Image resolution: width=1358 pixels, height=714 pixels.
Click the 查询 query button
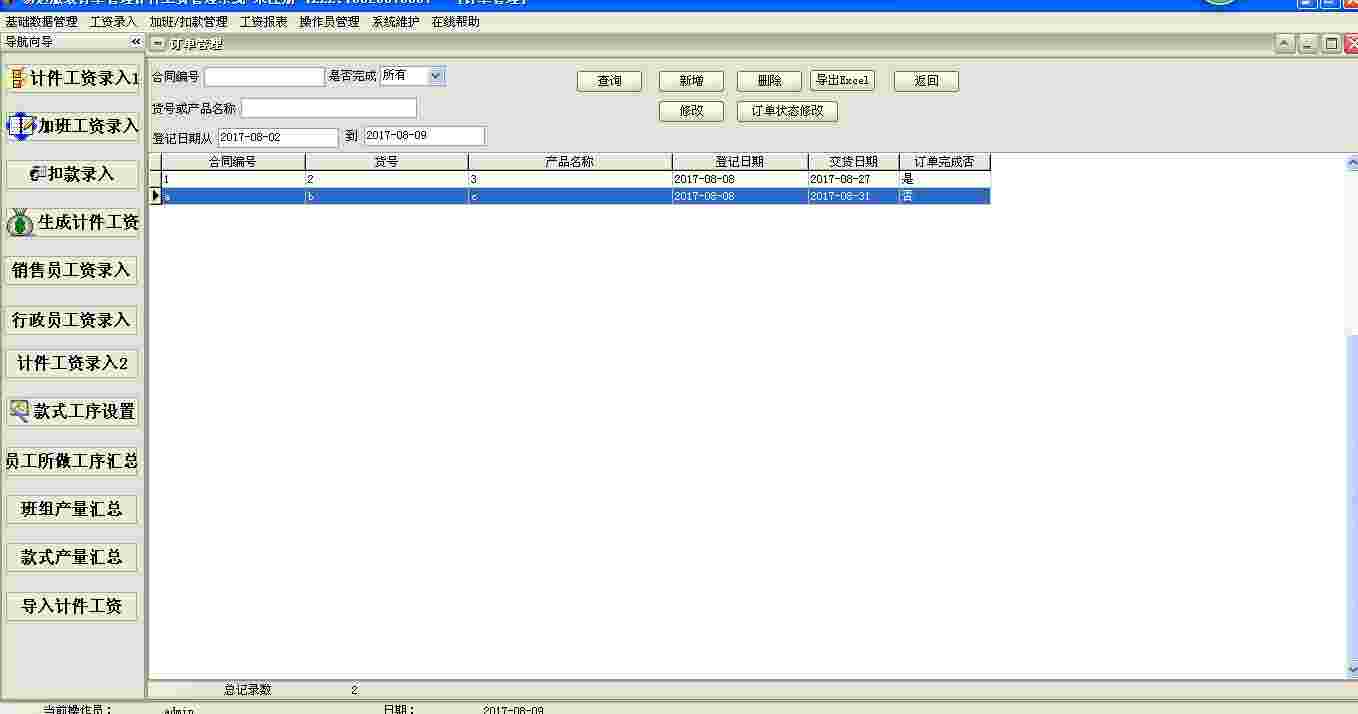(x=609, y=80)
